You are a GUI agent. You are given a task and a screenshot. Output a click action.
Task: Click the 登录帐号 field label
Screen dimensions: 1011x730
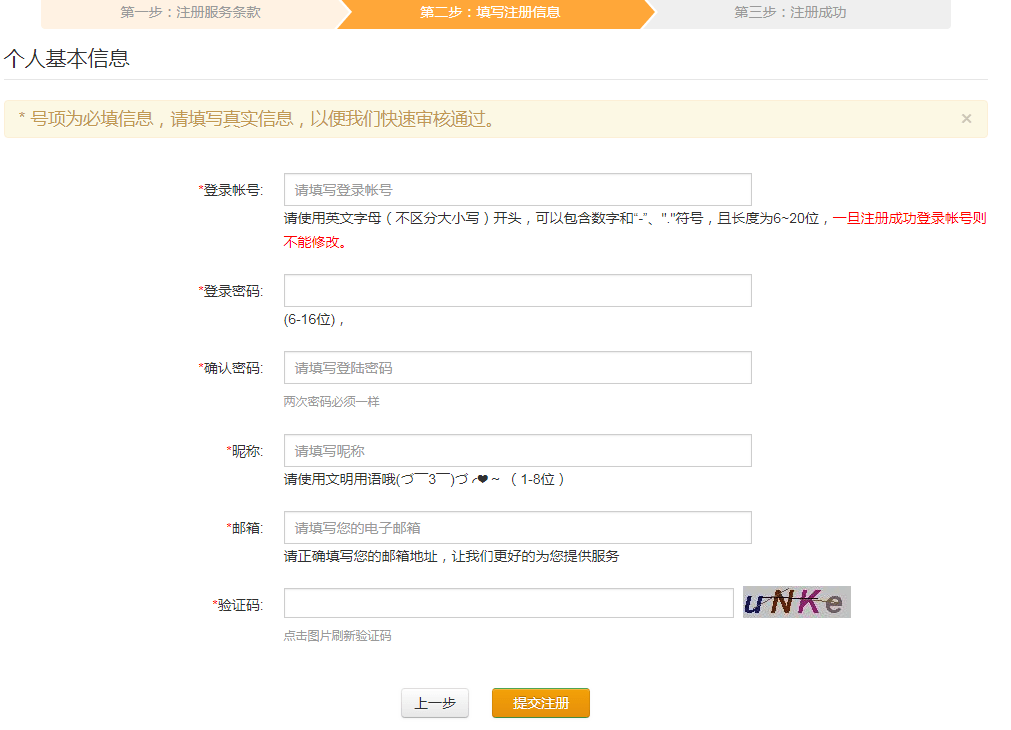(x=232, y=190)
